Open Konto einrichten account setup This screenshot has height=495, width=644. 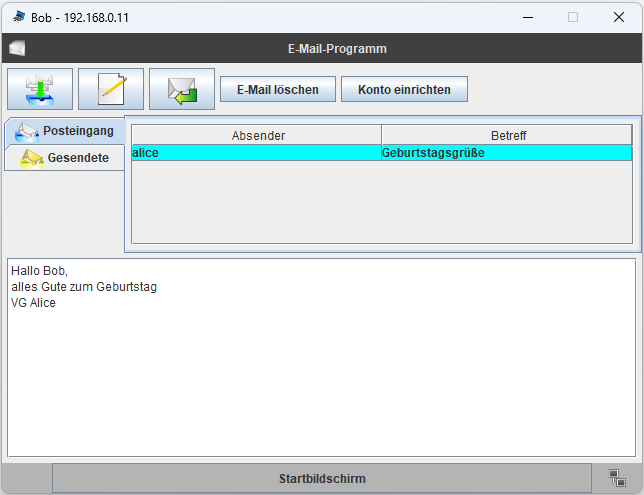point(404,89)
